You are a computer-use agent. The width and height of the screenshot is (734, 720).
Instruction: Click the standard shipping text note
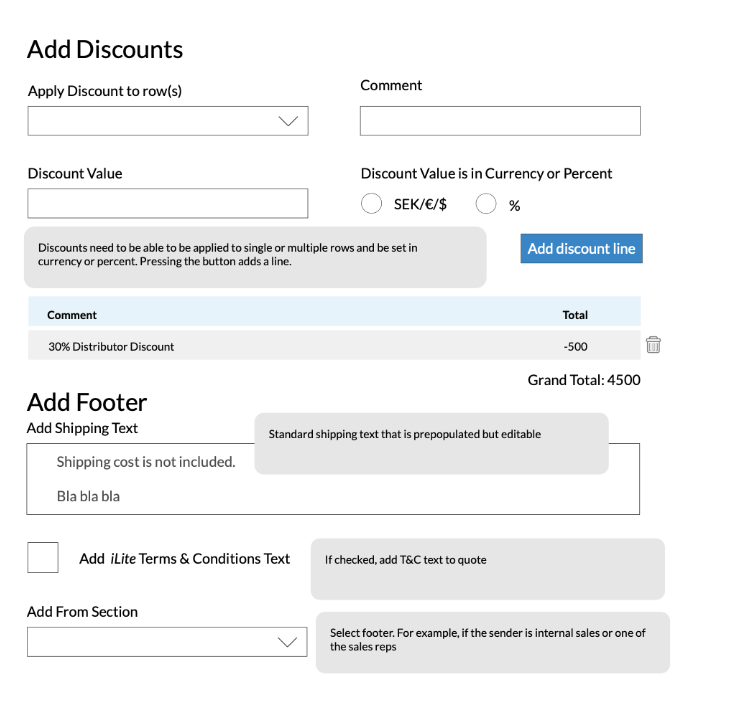click(x=431, y=443)
